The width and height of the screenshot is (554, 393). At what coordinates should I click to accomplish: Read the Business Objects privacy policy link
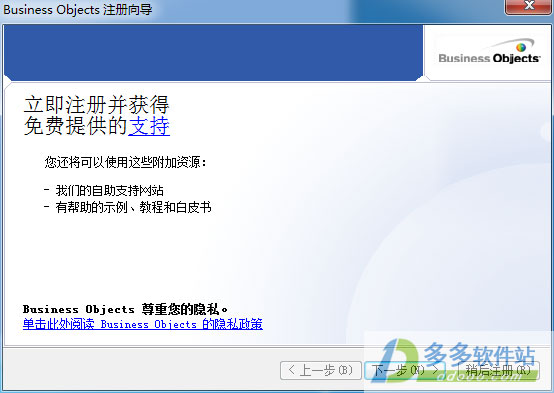click(x=143, y=324)
